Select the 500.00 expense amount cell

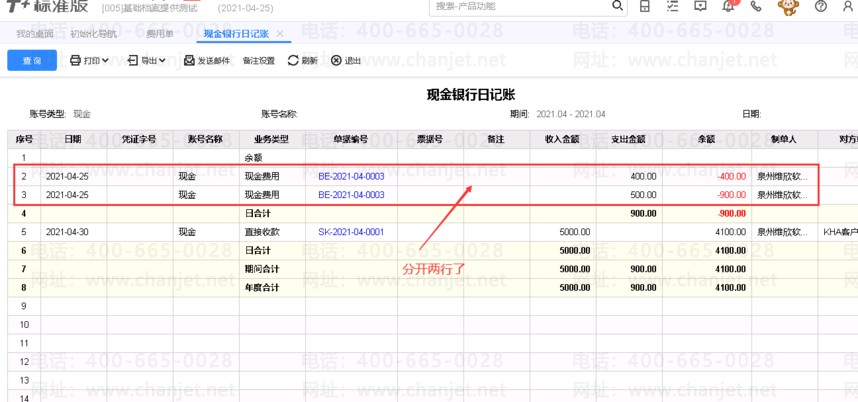coord(629,195)
